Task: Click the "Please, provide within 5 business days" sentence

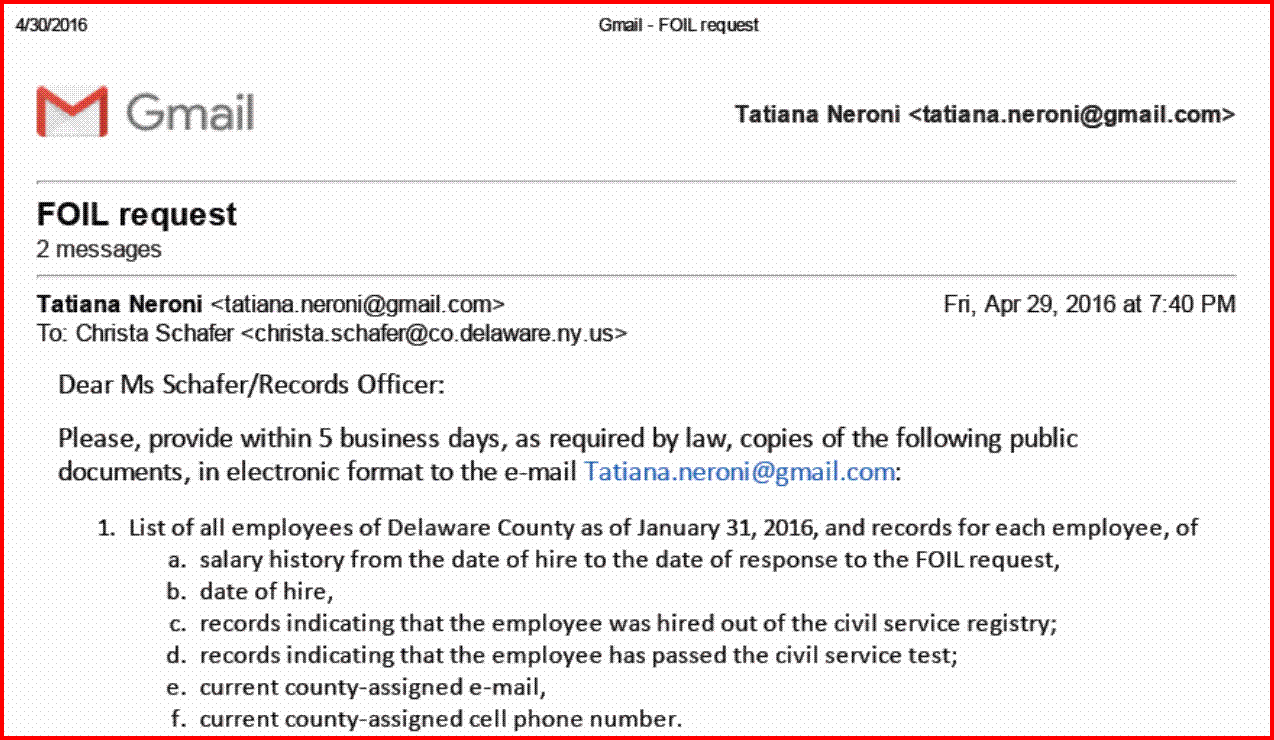Action: click(x=568, y=438)
